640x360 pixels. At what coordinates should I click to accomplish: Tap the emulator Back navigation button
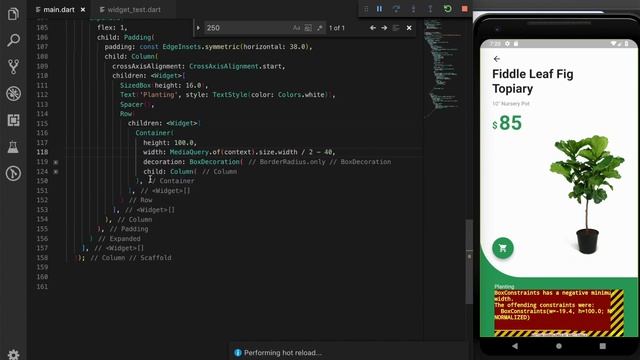[x=515, y=346]
